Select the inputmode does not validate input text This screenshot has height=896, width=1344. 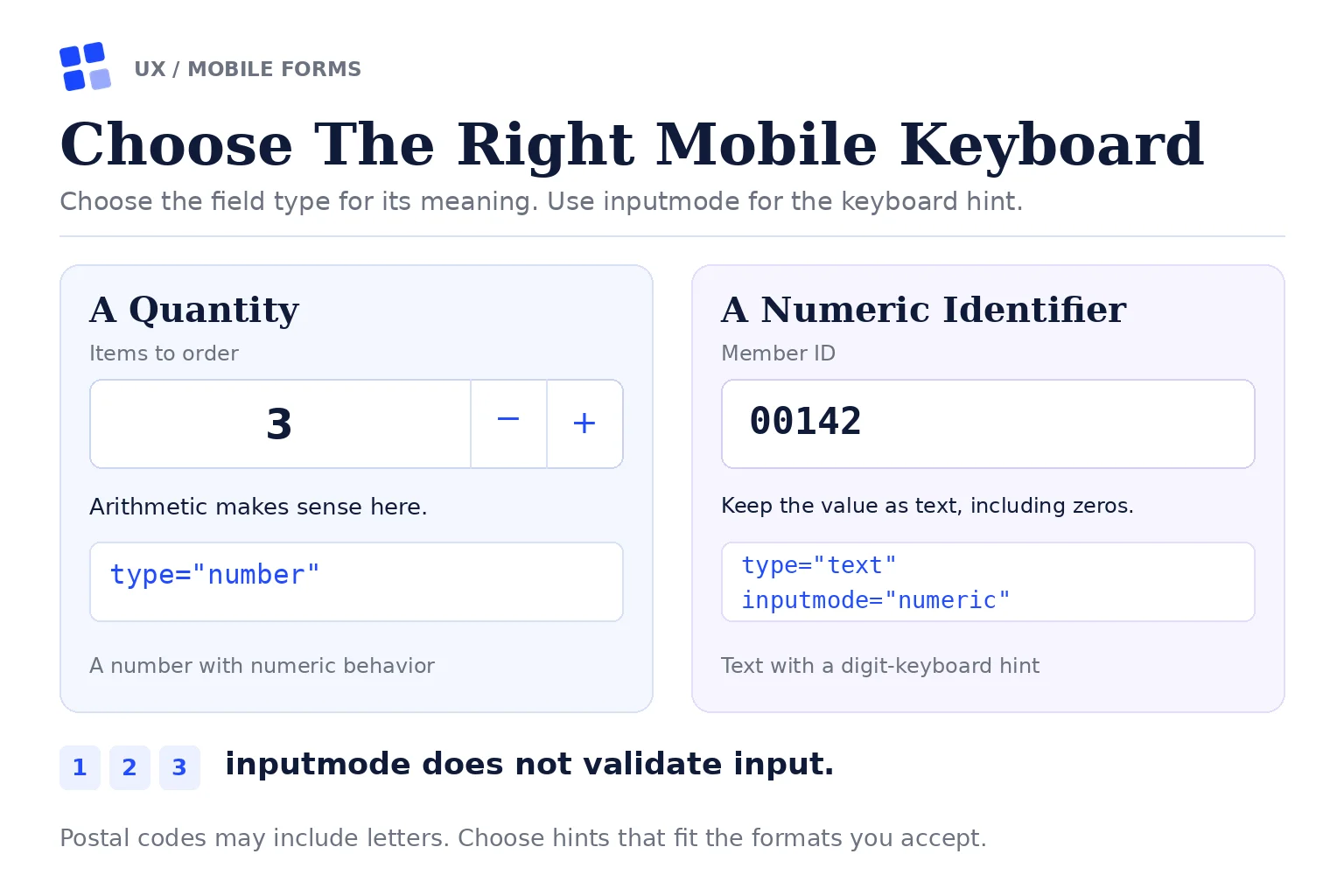pos(529,764)
